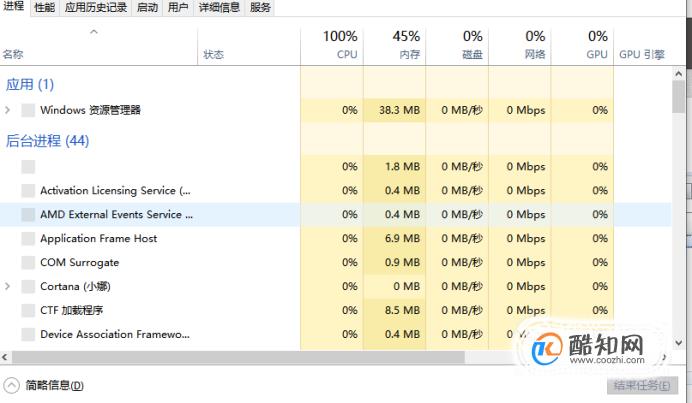The image size is (692, 403).
Task: Sort processes by GPU usage
Action: [x=583, y=46]
